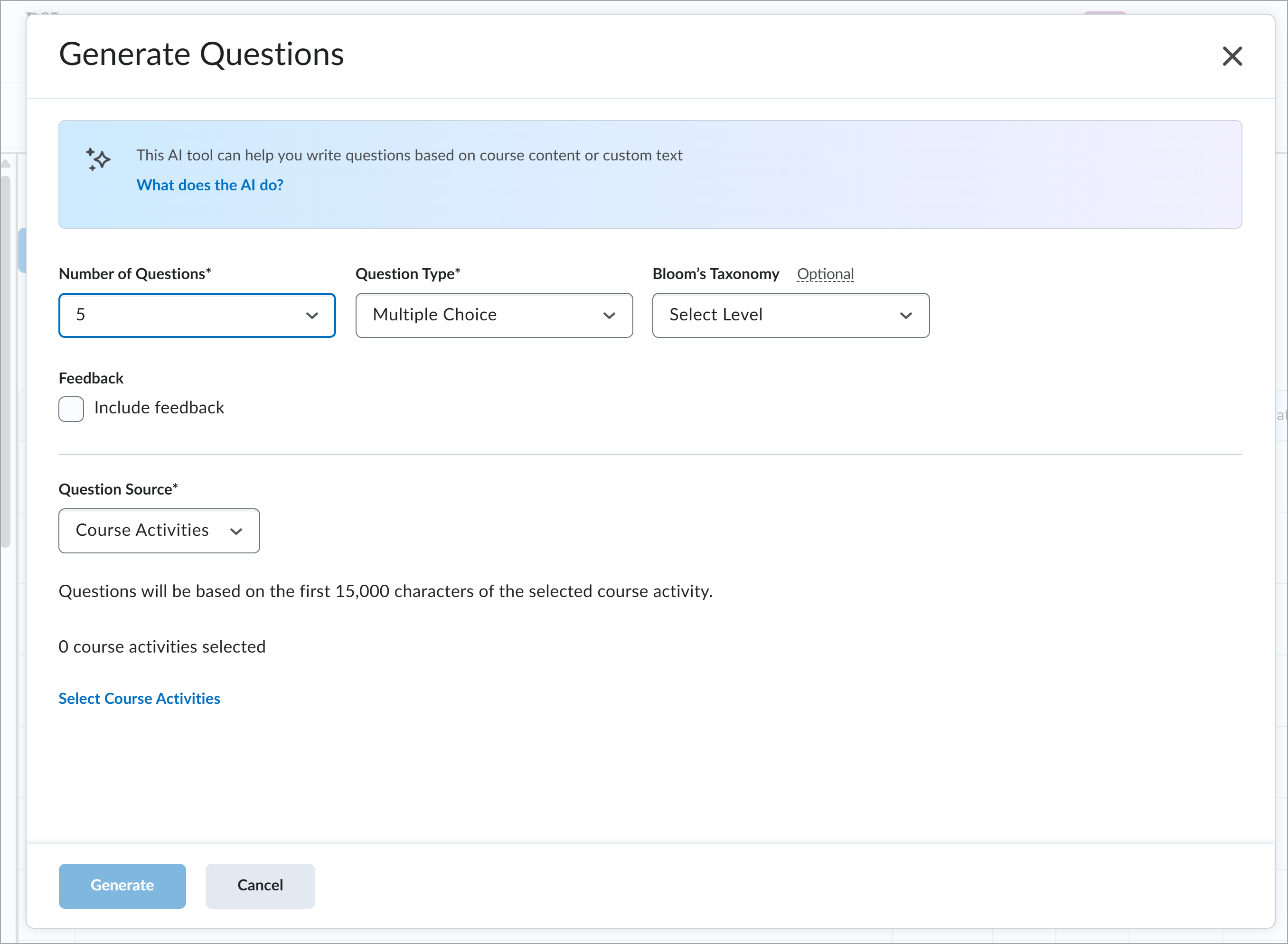The image size is (1288, 944).
Task: Click the close X on Generate Questions dialog
Action: 1232,56
